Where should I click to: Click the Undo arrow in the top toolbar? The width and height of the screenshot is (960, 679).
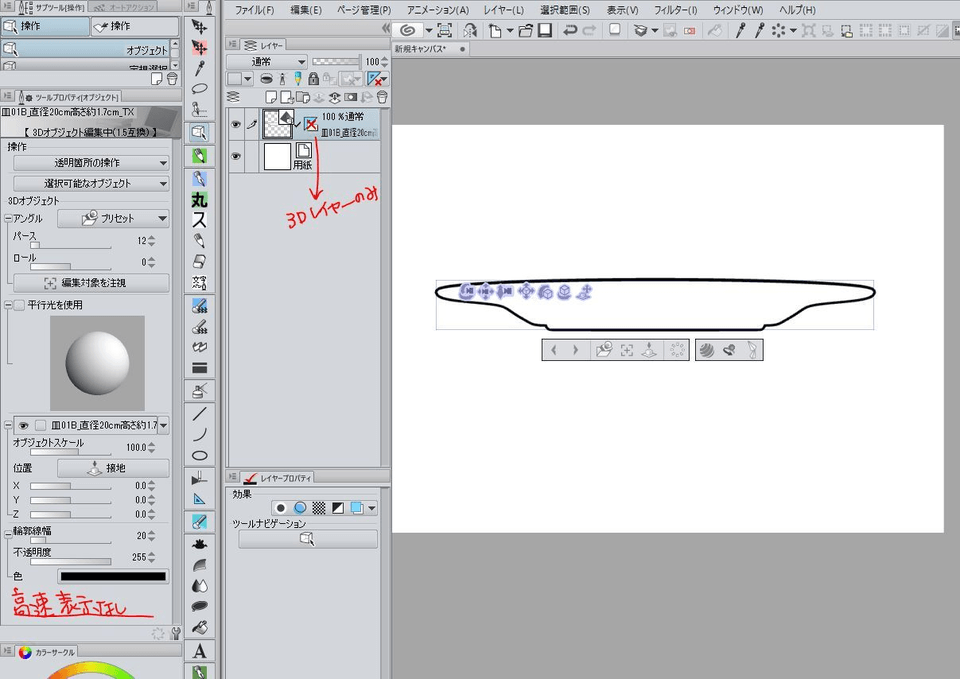coord(569,31)
